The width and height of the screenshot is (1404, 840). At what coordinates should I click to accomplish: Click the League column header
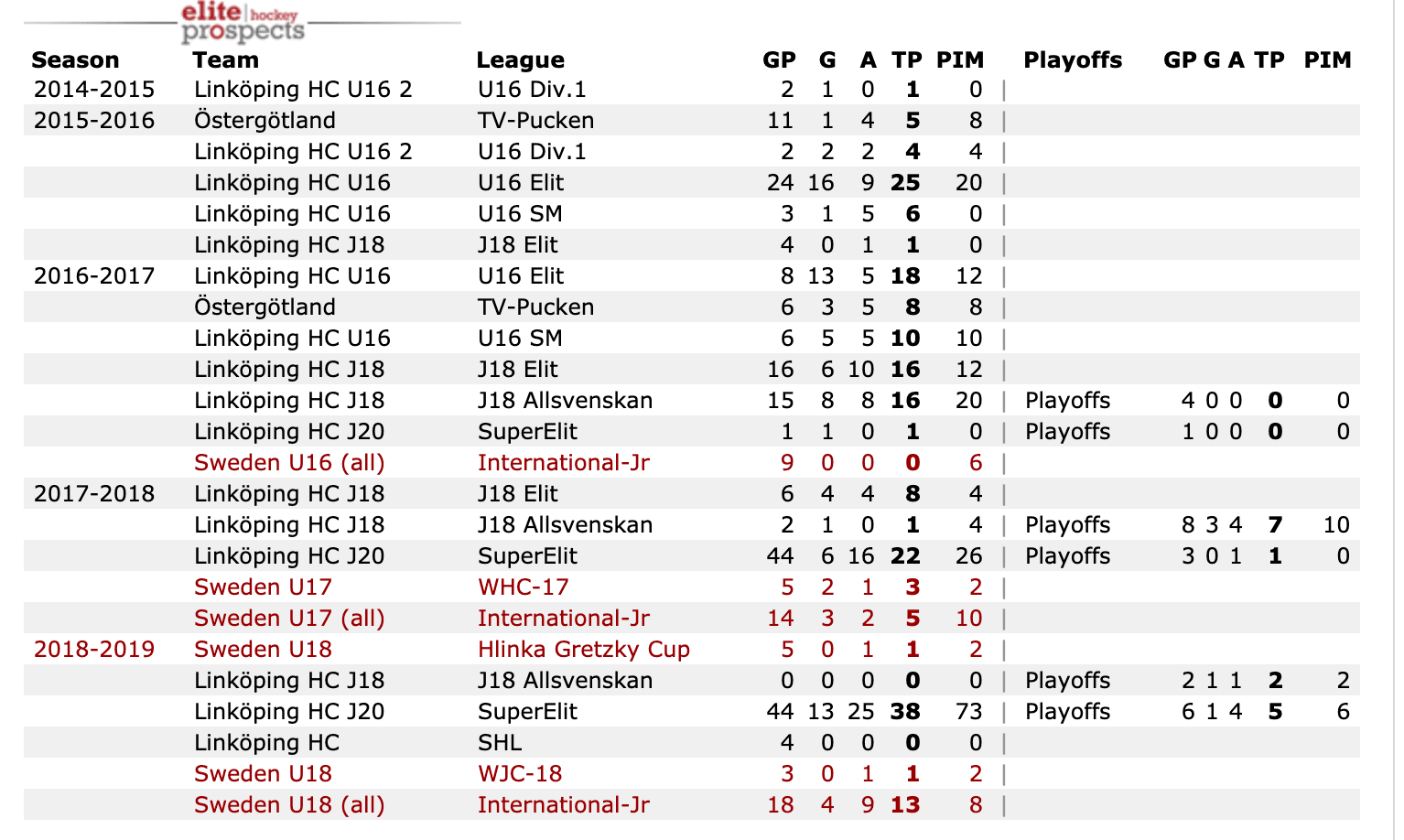point(520,60)
